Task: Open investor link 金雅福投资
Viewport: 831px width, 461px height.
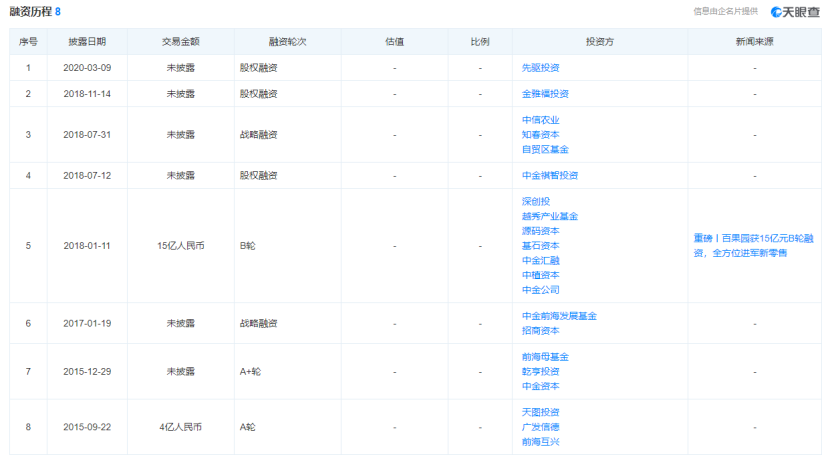Action: click(x=545, y=94)
